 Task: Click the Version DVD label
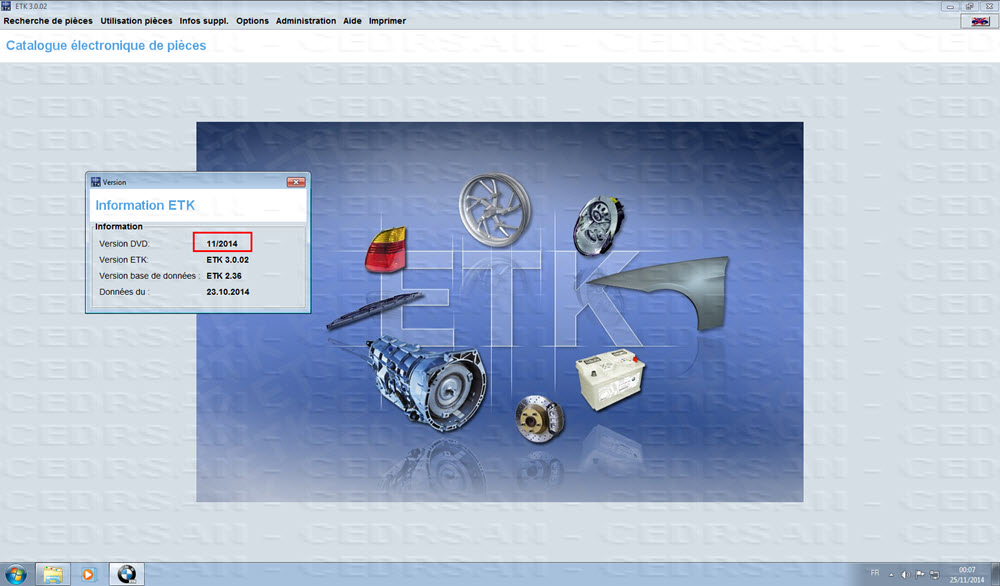124,244
